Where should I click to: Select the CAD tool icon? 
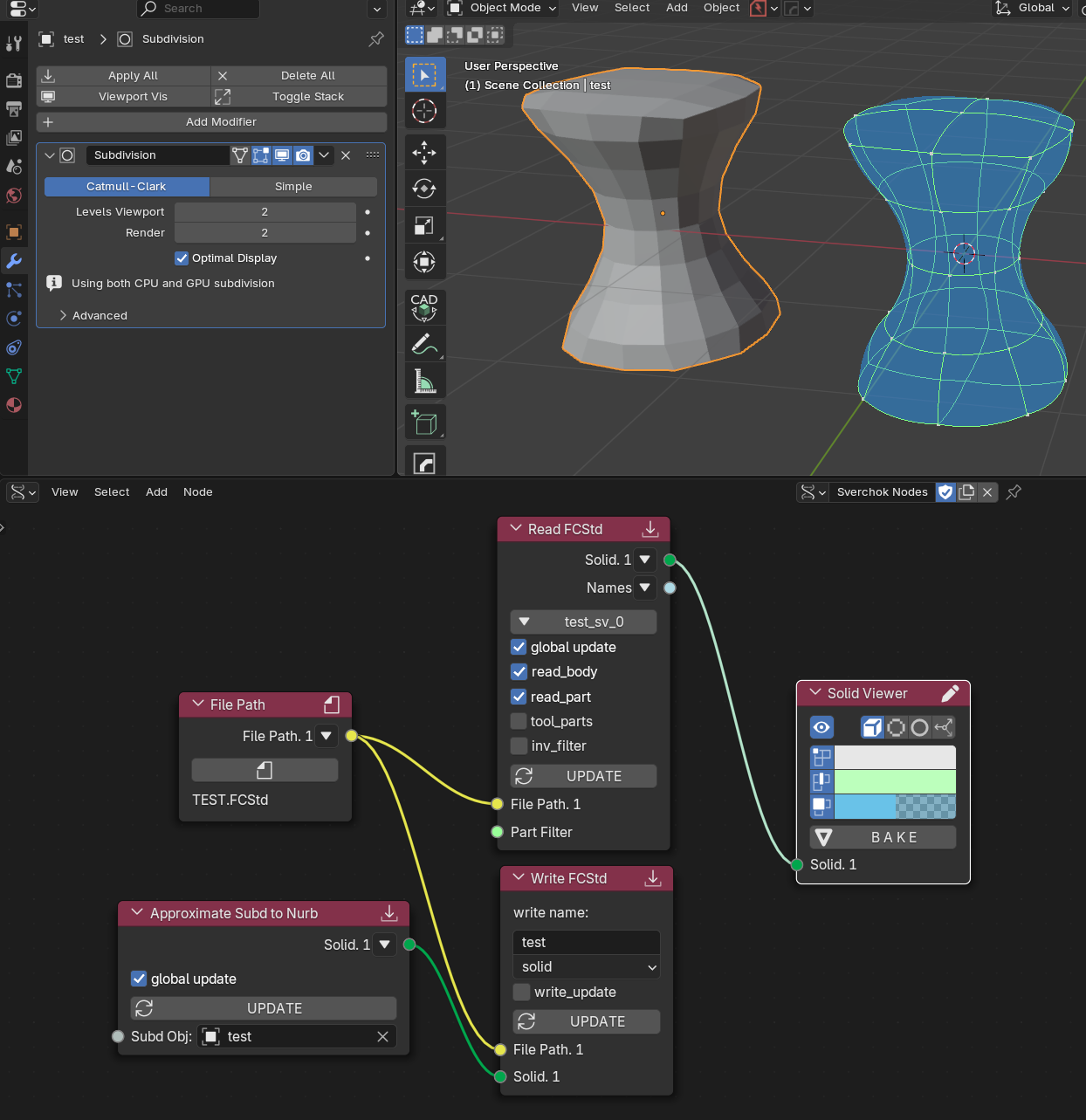[x=424, y=306]
